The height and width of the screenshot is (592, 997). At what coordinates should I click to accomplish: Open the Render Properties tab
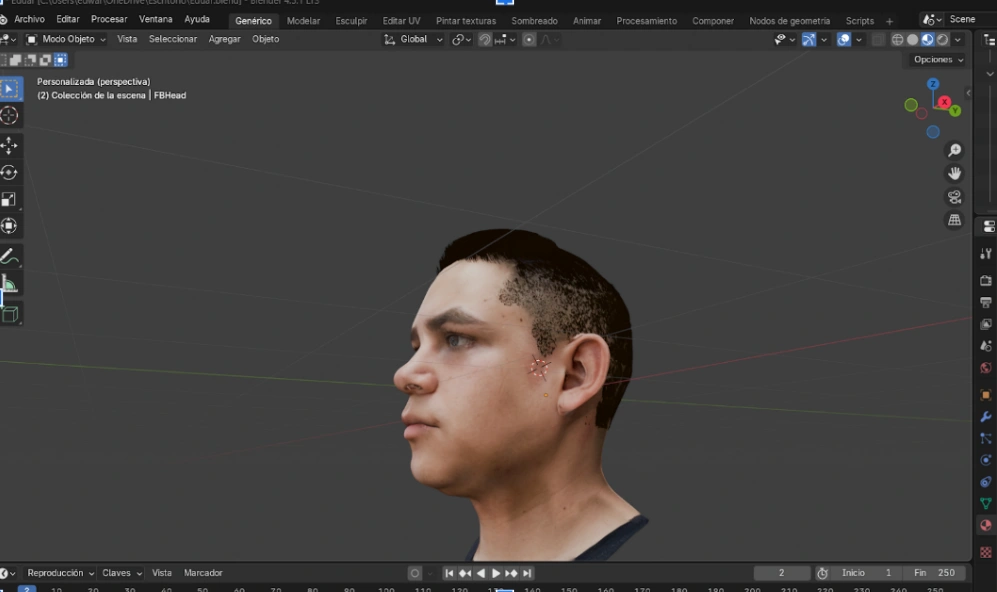(x=985, y=280)
